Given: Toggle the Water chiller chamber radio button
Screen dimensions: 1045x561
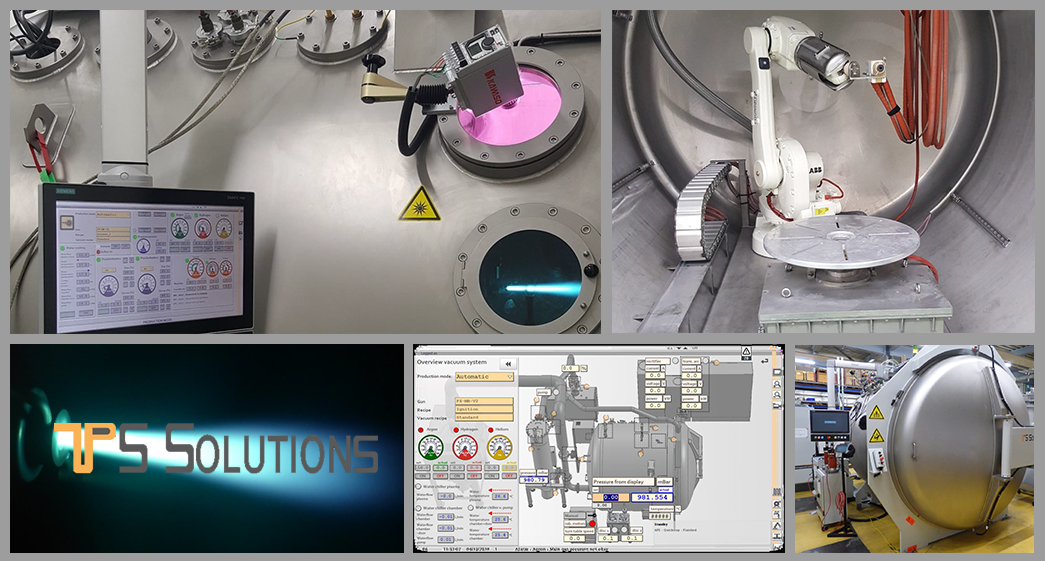Looking at the screenshot, I should [419, 508].
